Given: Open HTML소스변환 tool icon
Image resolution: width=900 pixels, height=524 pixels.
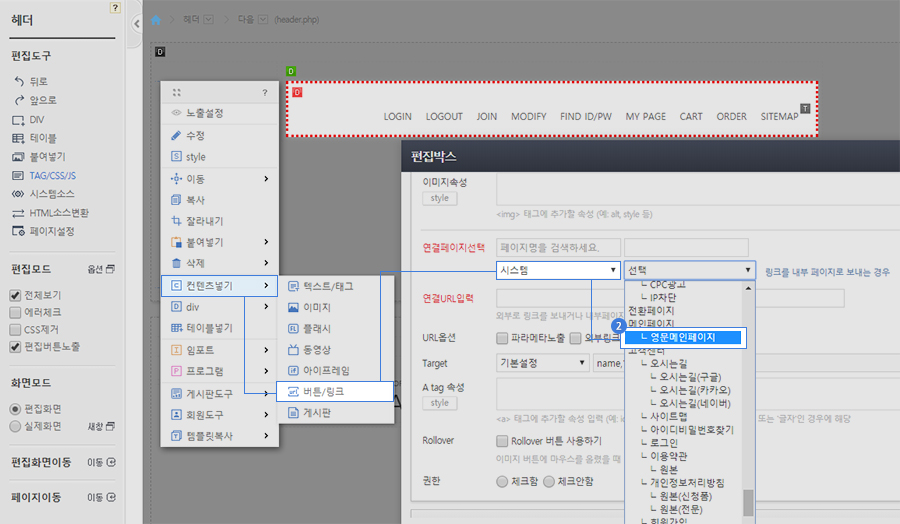Looking at the screenshot, I should (18, 213).
